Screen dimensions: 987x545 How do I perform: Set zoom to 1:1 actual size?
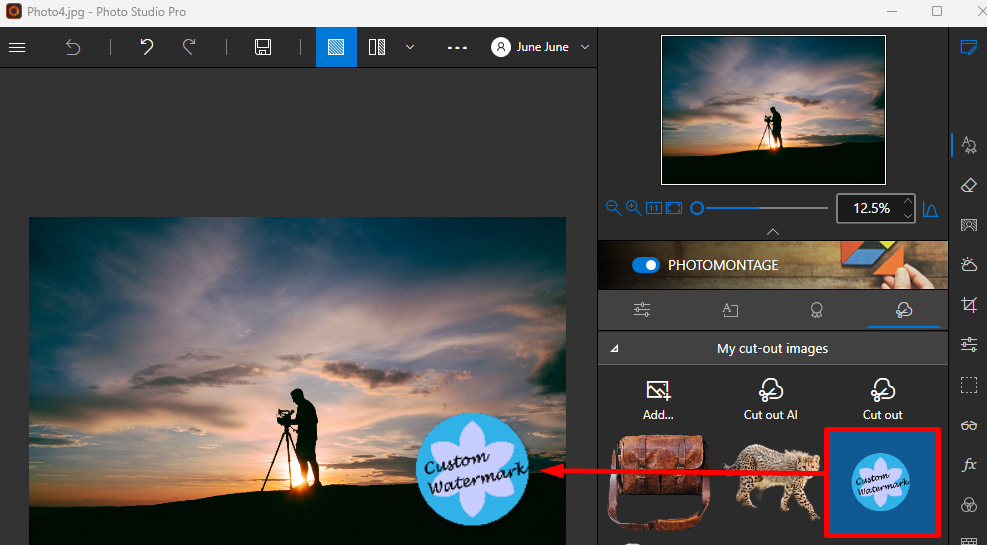point(654,208)
